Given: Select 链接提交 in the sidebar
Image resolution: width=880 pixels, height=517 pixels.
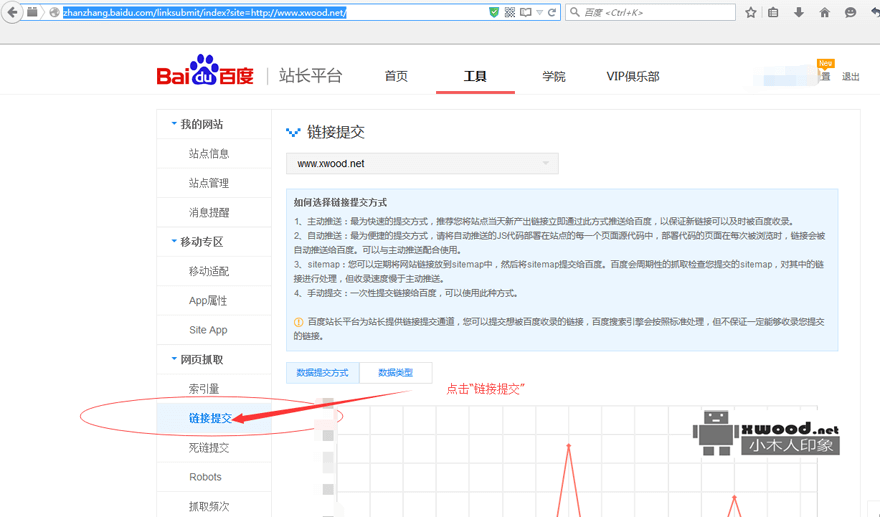Looking at the screenshot, I should pyautogui.click(x=210, y=418).
